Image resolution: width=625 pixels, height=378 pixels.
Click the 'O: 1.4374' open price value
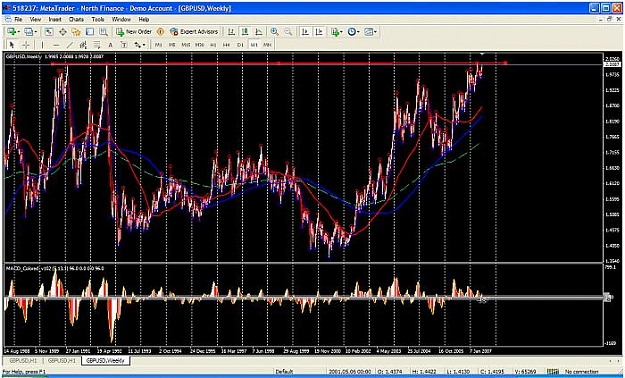coord(389,372)
